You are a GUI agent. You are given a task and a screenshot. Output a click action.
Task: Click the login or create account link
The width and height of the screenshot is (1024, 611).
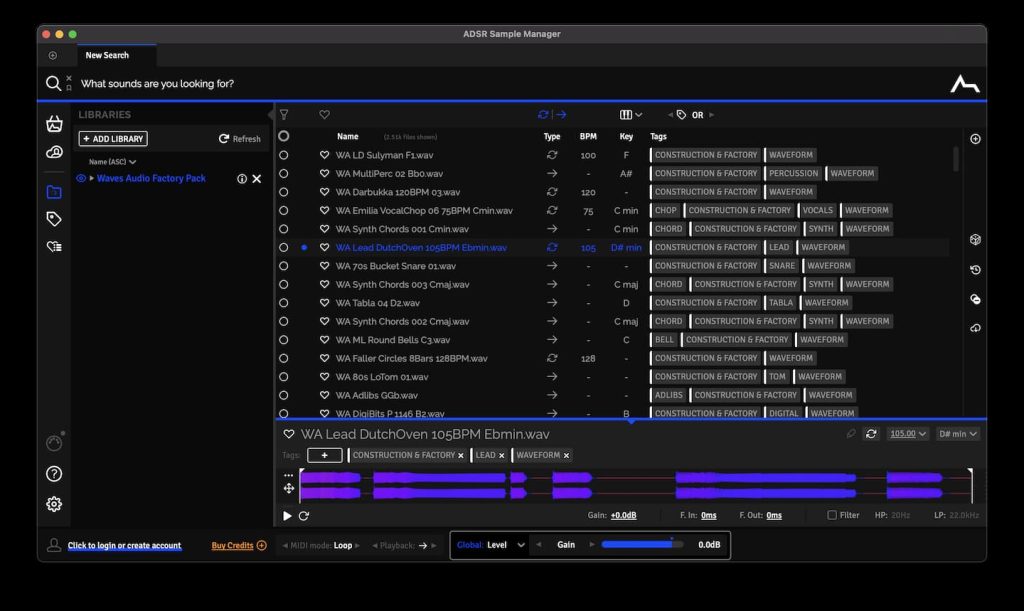pyautogui.click(x=124, y=546)
